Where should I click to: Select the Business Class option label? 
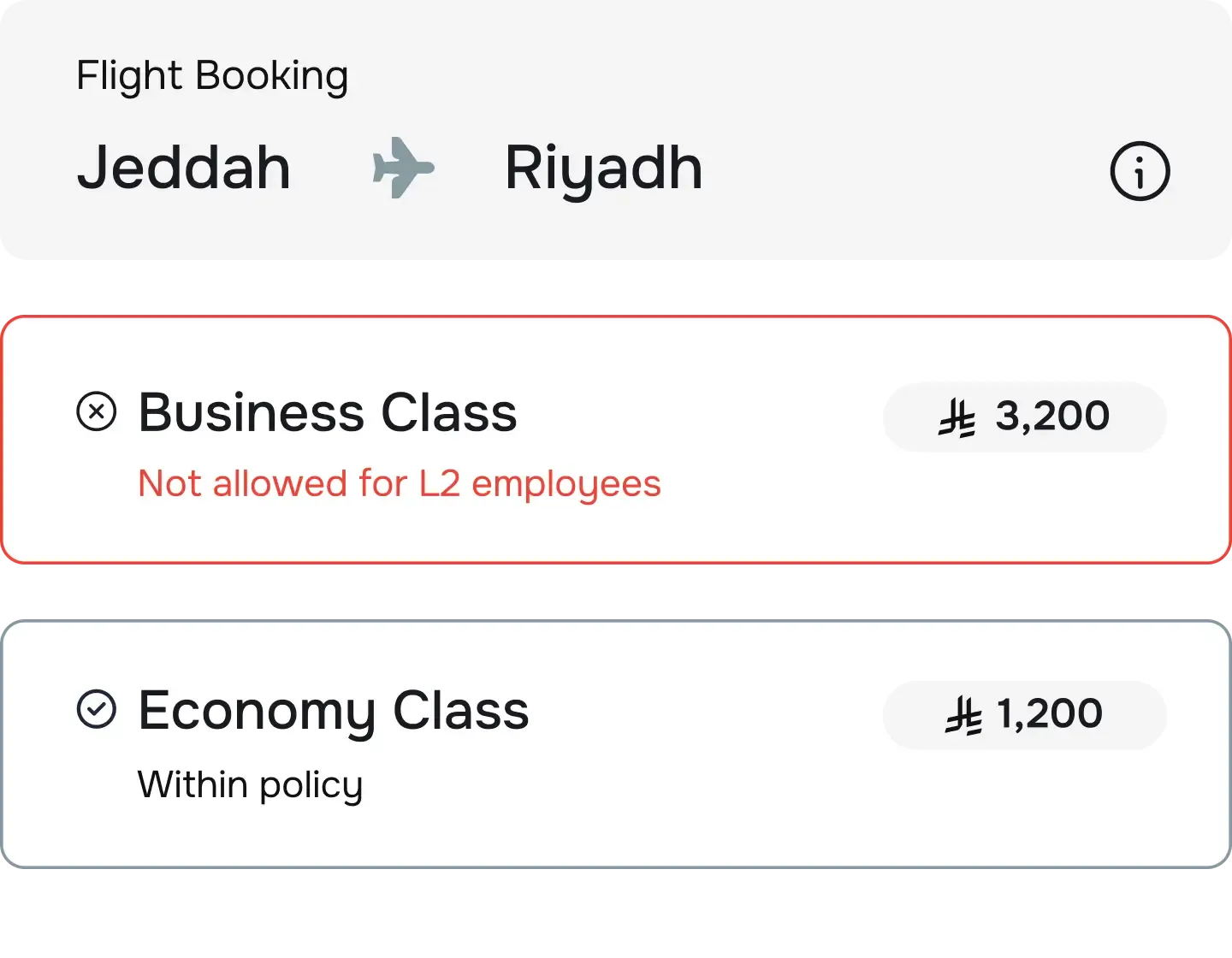click(328, 413)
